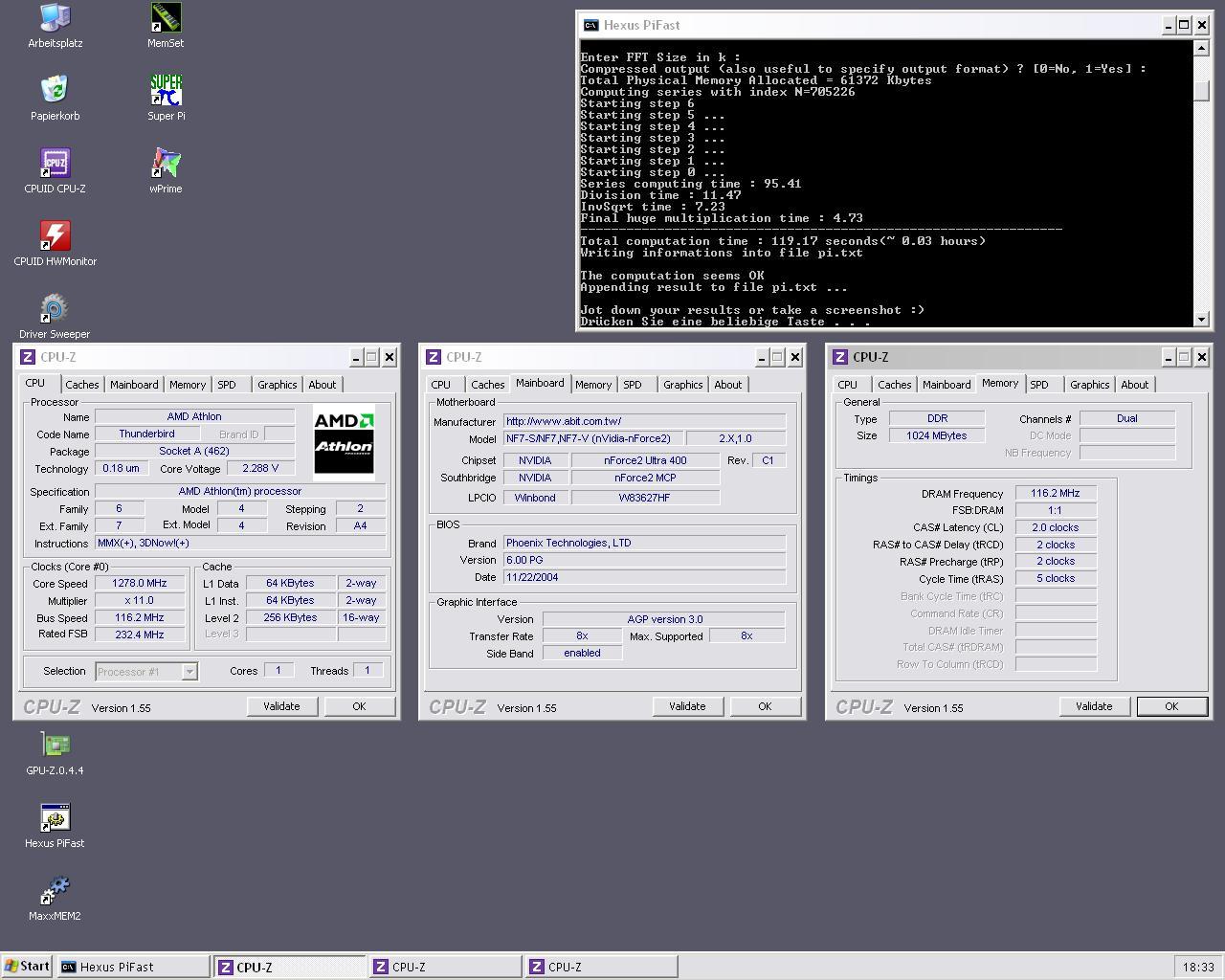Click the Thunderbird code name field
This screenshot has width=1225, height=980.
[x=146, y=434]
